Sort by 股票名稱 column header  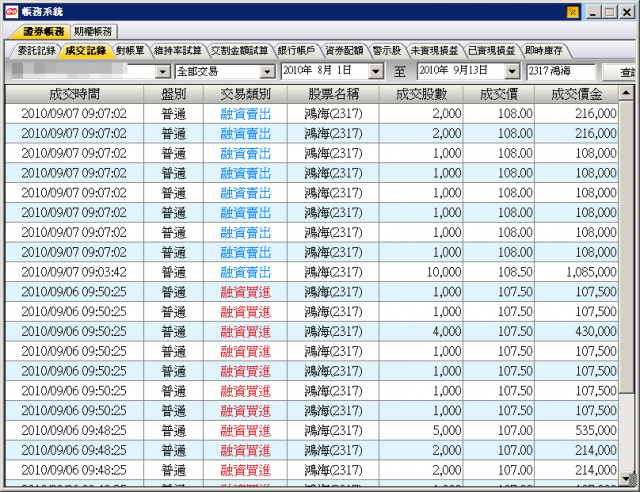coord(333,94)
